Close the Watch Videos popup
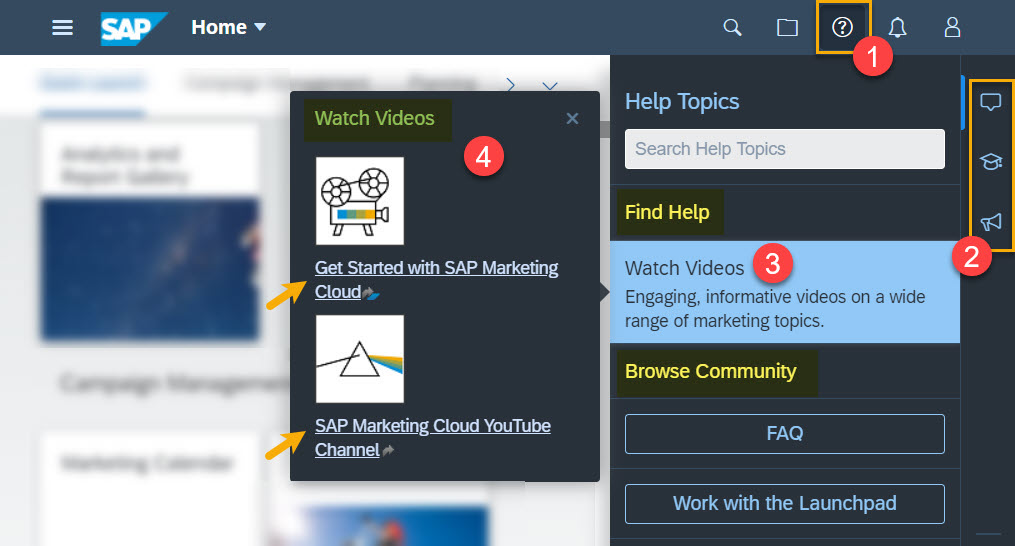The image size is (1015, 546). click(x=572, y=119)
